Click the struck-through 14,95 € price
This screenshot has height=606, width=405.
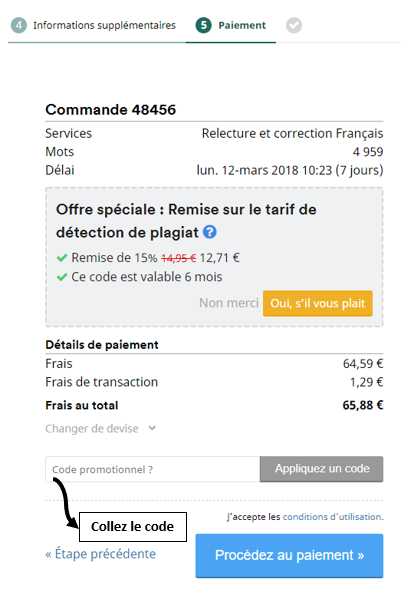pos(178,258)
